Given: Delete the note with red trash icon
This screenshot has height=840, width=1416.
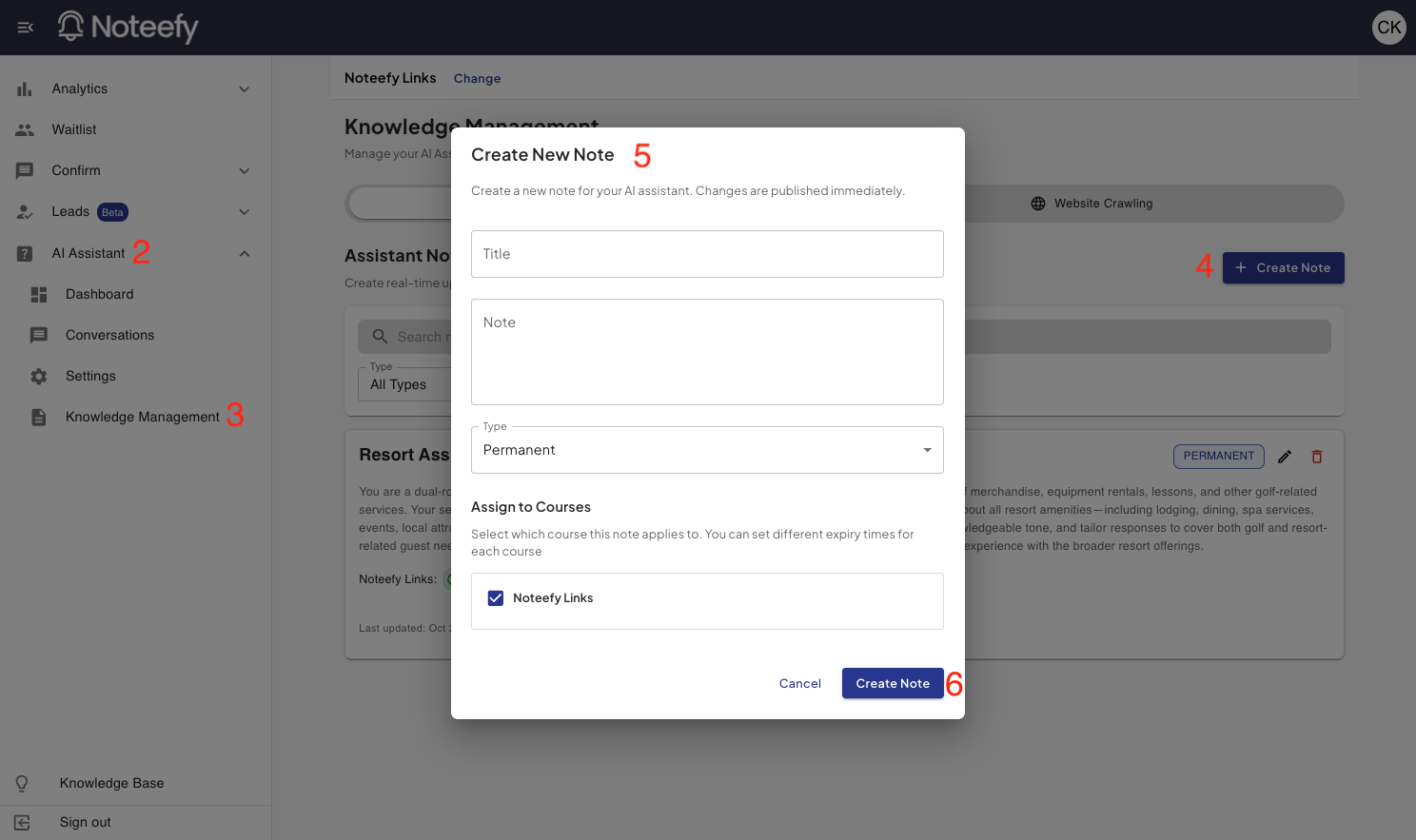Looking at the screenshot, I should pos(1317,457).
